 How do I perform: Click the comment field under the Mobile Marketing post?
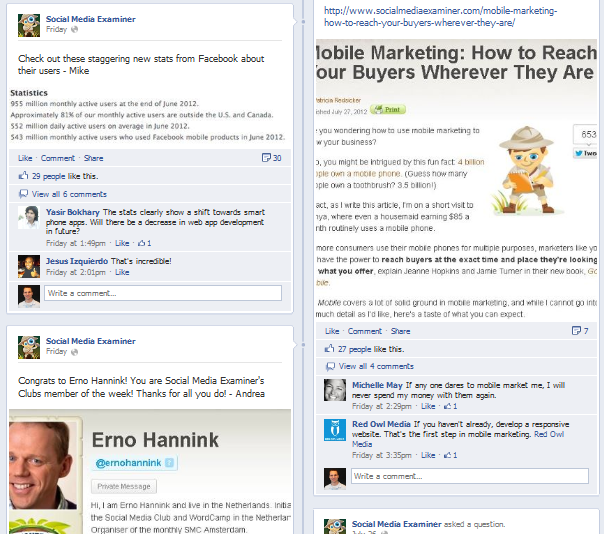coord(470,476)
